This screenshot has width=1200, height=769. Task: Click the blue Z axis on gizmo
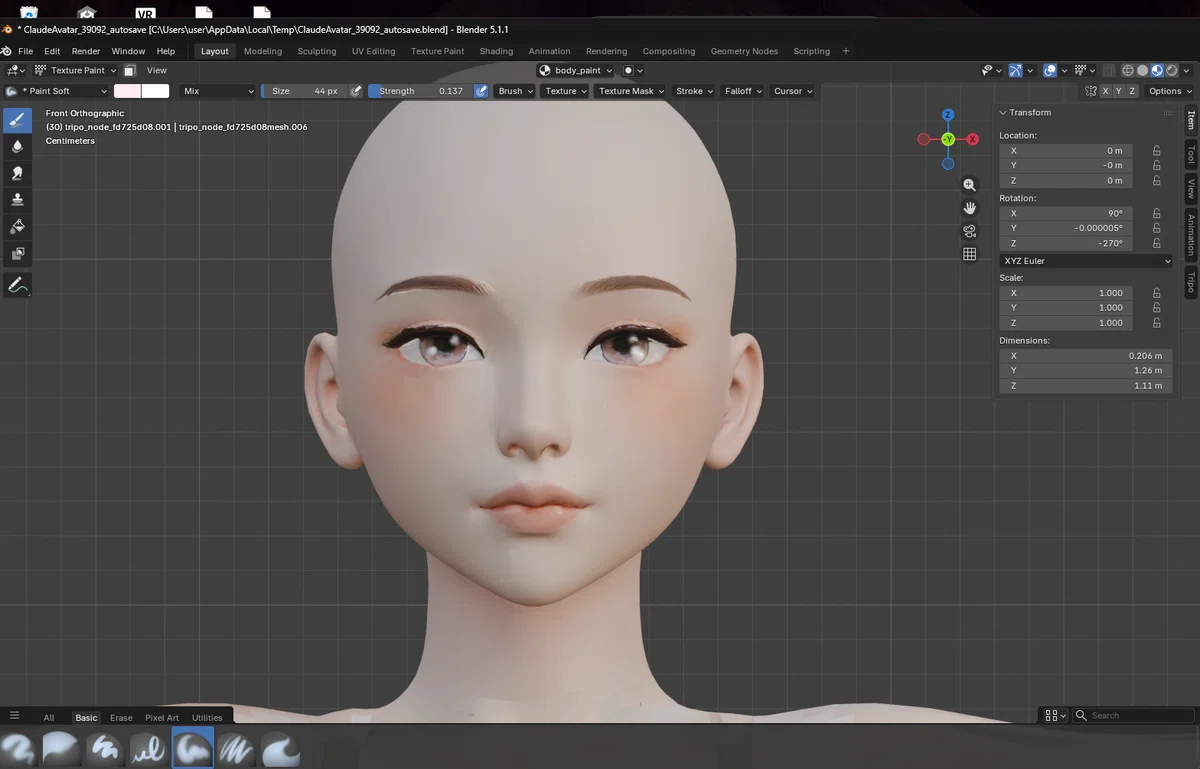[x=948, y=115]
